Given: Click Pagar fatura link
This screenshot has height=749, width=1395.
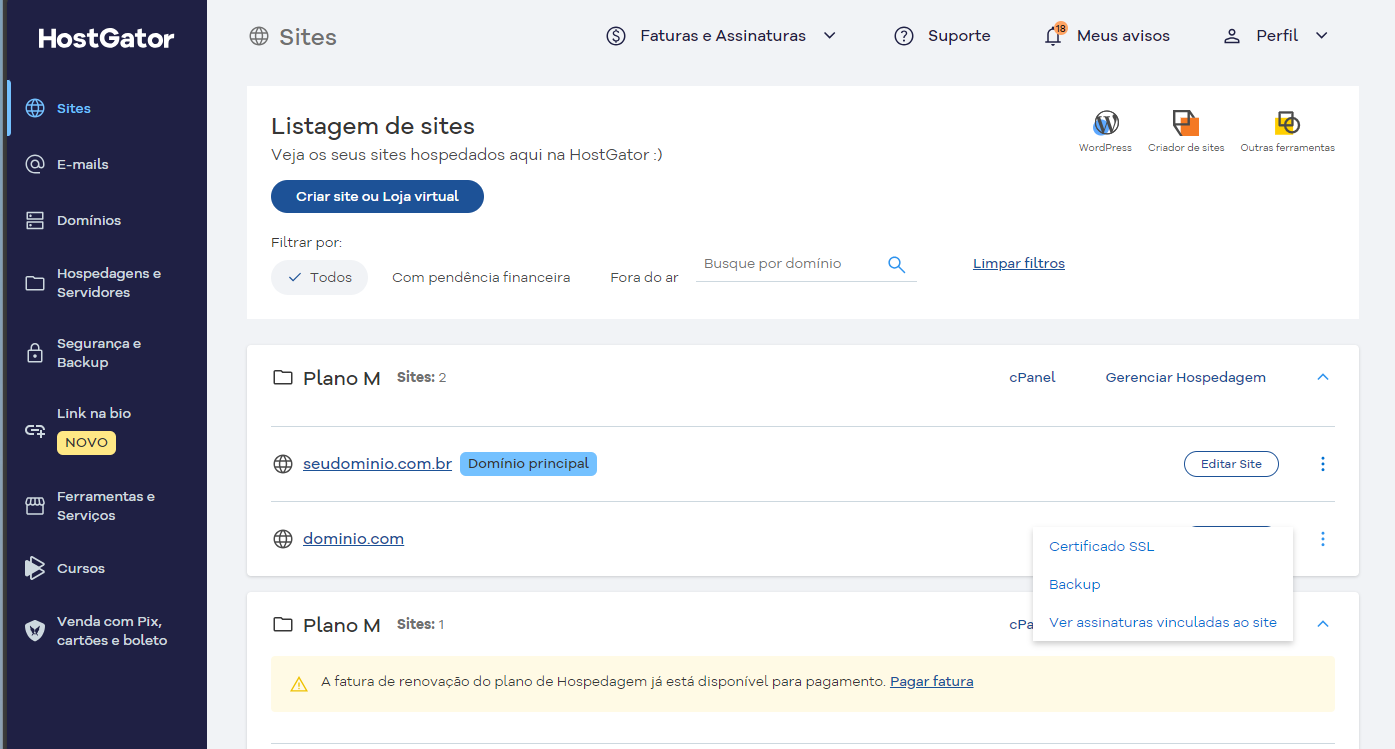Looking at the screenshot, I should click(931, 682).
